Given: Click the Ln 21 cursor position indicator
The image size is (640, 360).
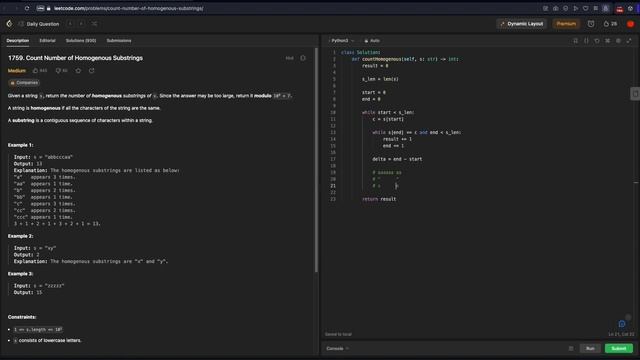Looking at the screenshot, I should point(621,334).
